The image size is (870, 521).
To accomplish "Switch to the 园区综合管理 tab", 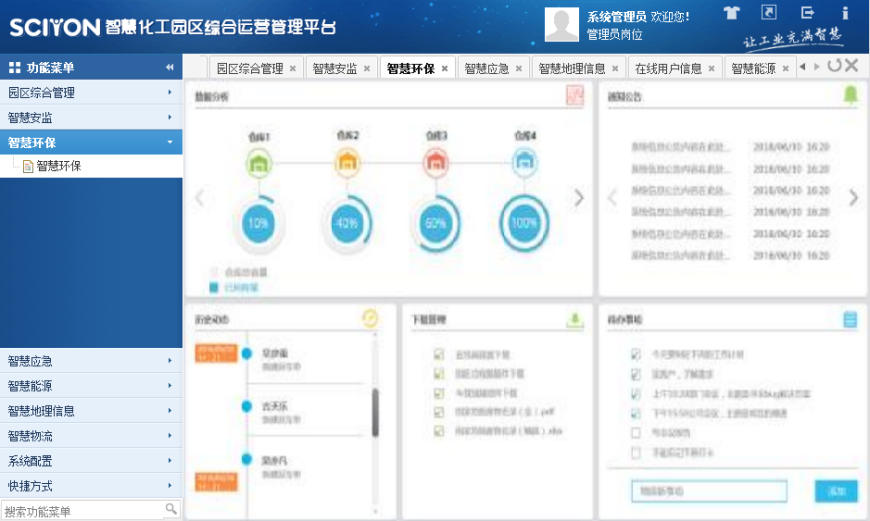I will coord(249,69).
